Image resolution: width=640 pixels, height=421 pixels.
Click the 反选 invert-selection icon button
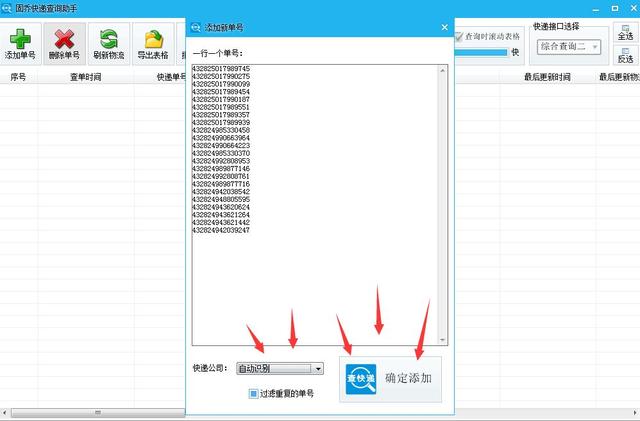625,56
